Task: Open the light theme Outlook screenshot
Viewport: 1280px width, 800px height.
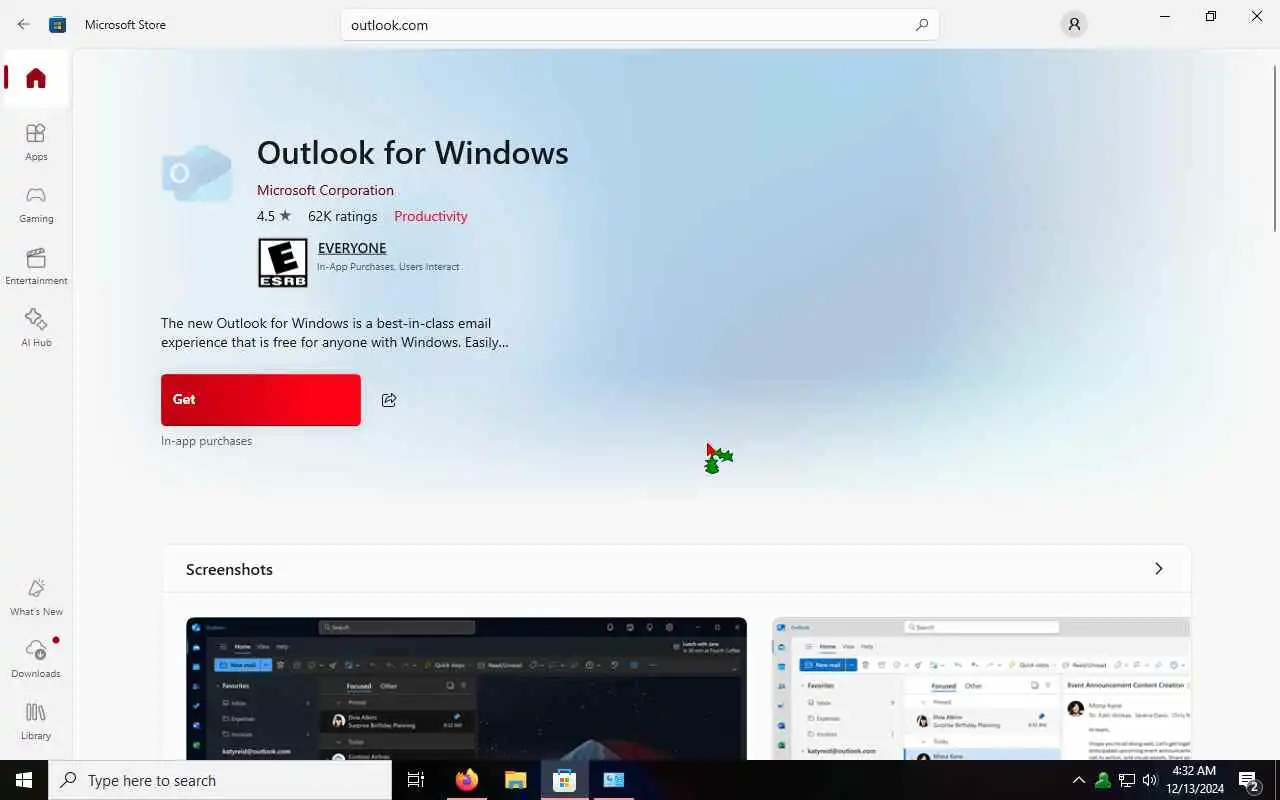Action: (x=981, y=688)
